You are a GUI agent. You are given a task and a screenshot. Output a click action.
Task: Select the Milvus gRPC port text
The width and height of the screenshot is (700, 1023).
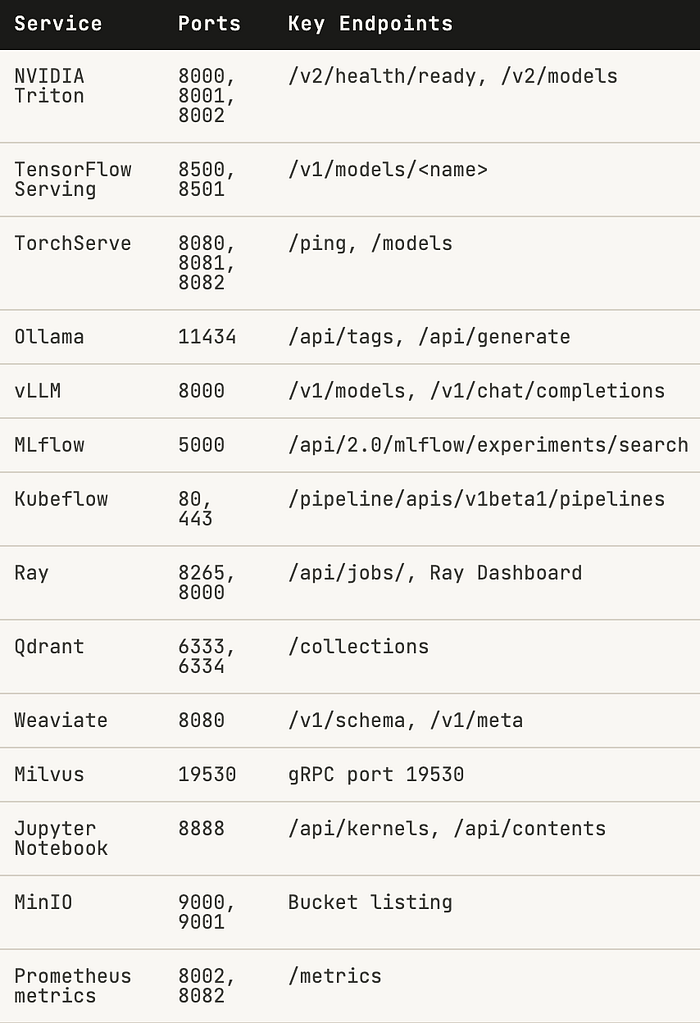(x=376, y=774)
